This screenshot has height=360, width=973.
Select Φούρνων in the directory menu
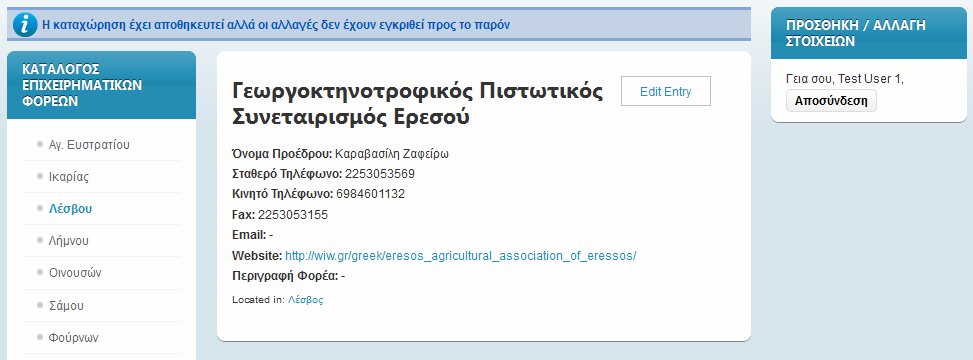(73, 338)
